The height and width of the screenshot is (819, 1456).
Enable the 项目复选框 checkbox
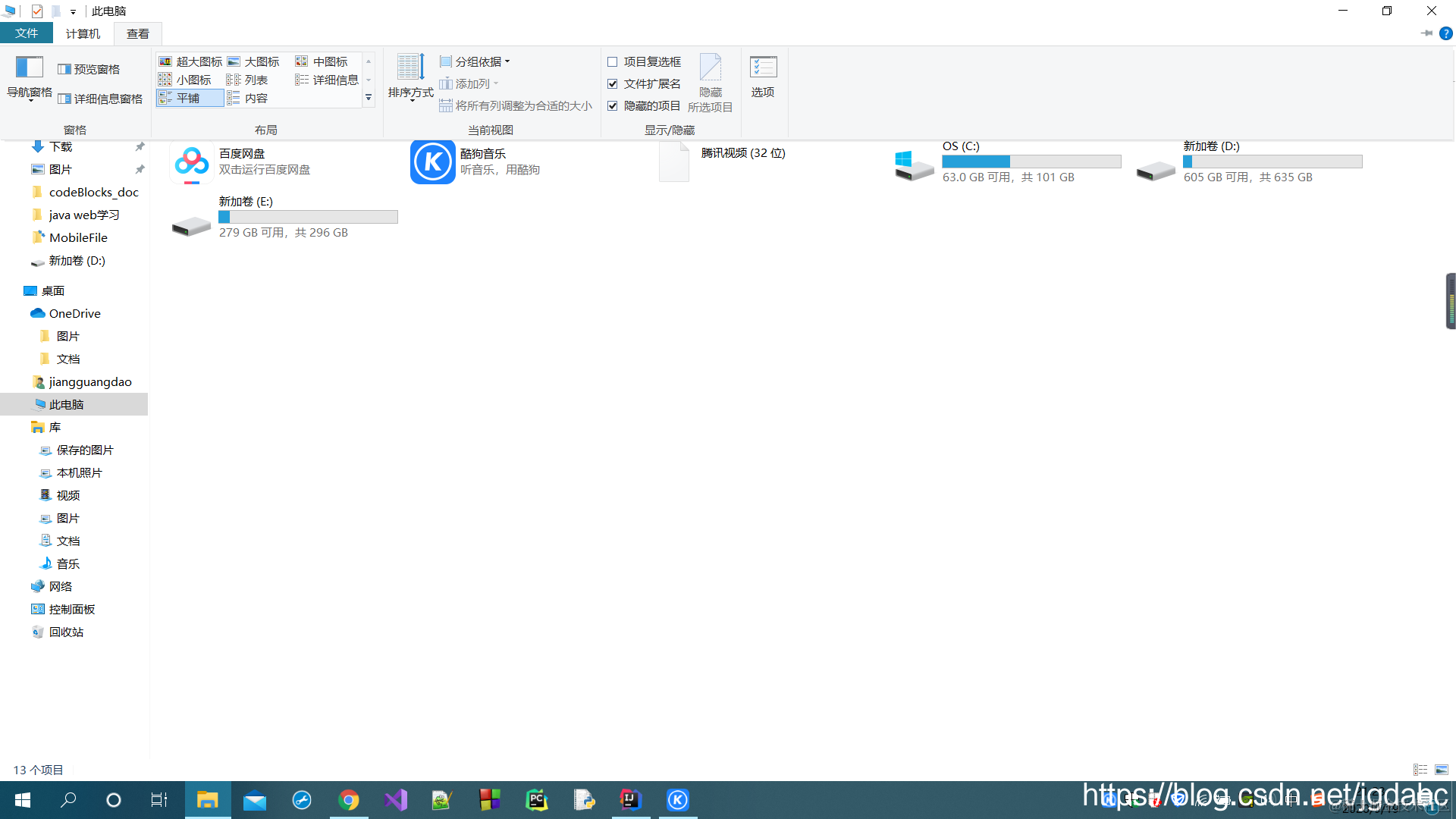click(613, 61)
